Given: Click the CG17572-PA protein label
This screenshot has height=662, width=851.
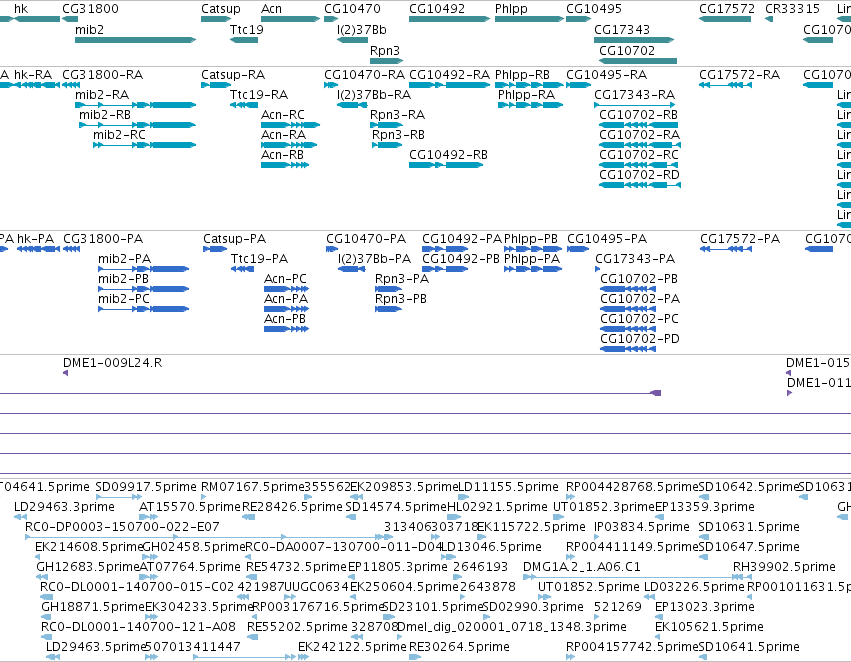Looking at the screenshot, I should 740,239.
